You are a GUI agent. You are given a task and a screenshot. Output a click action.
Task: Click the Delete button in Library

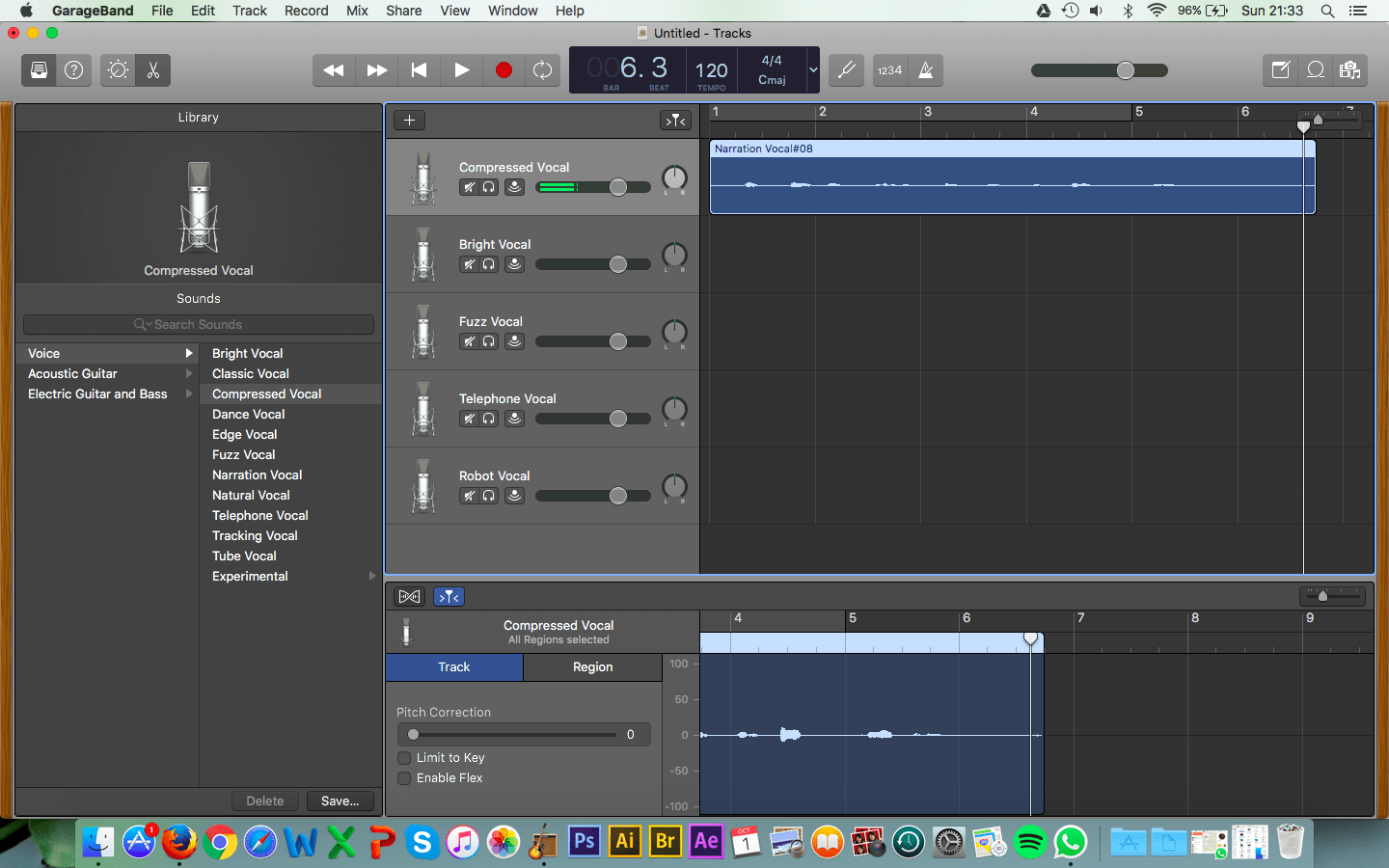coord(265,800)
